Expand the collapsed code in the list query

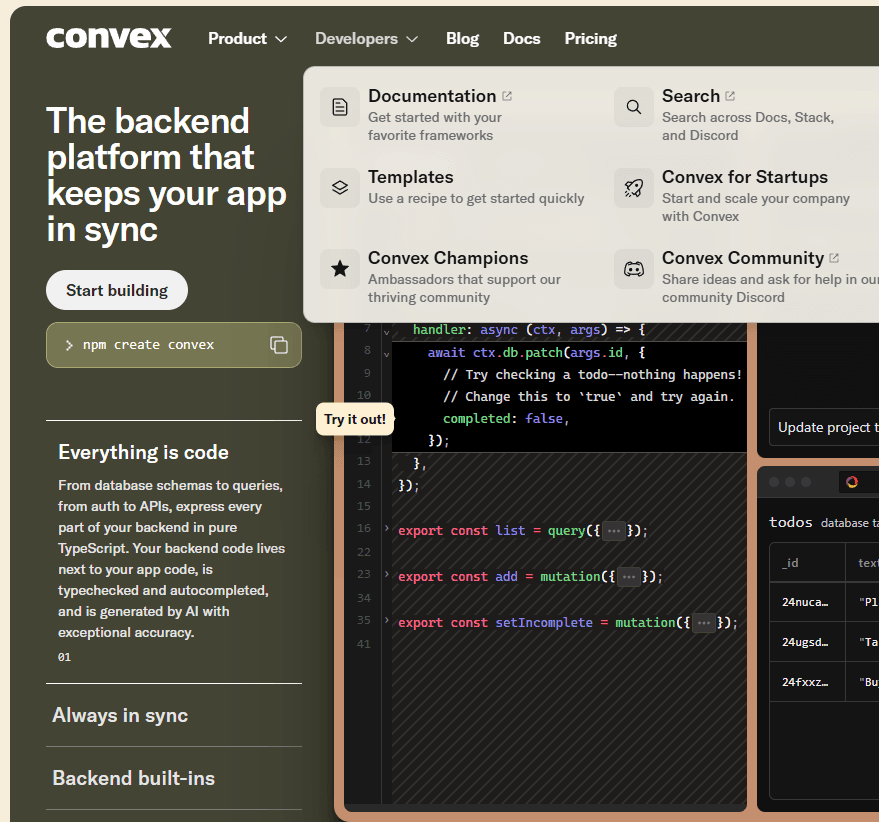coord(613,530)
